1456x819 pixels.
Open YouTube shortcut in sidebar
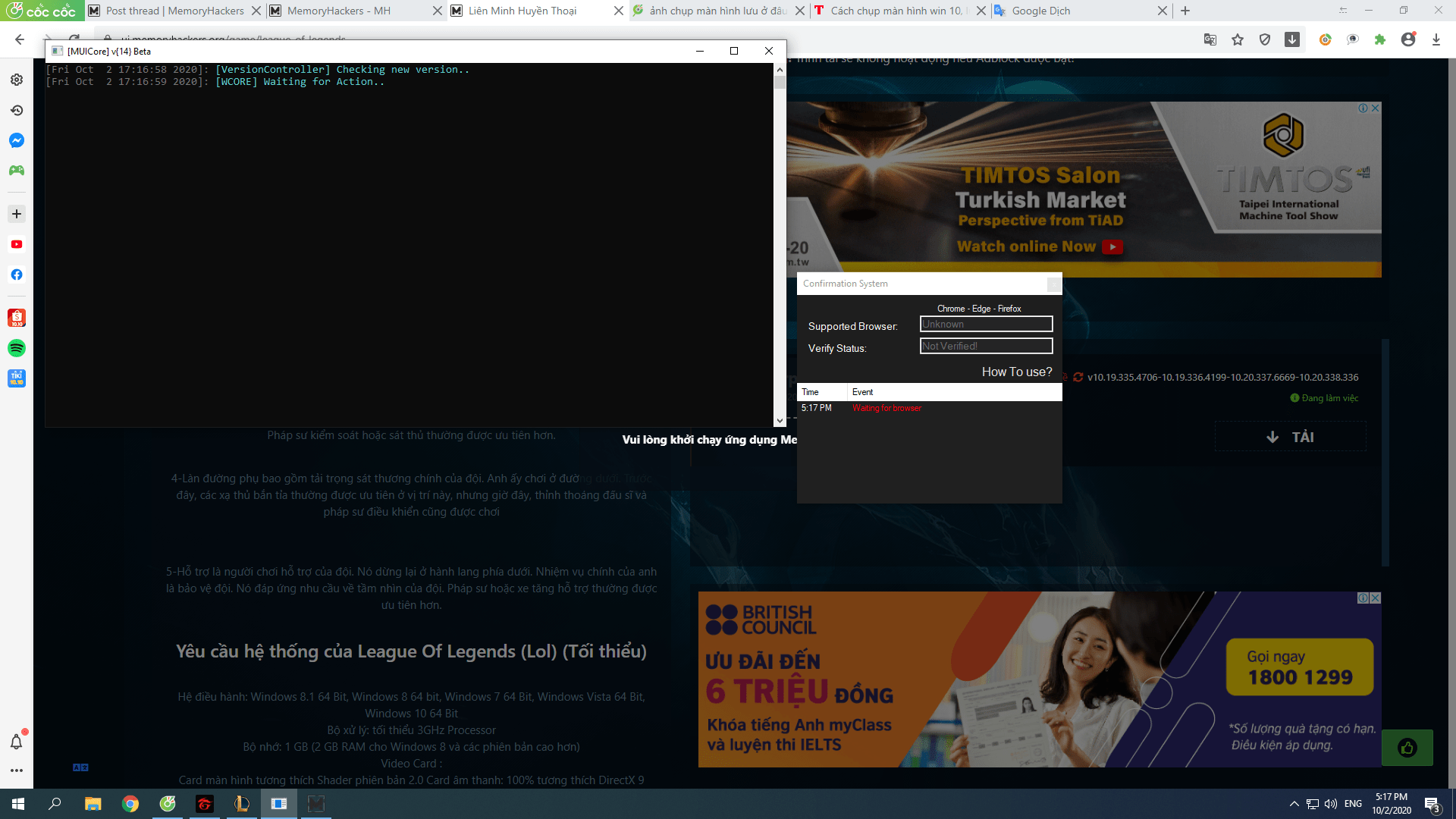(x=17, y=244)
